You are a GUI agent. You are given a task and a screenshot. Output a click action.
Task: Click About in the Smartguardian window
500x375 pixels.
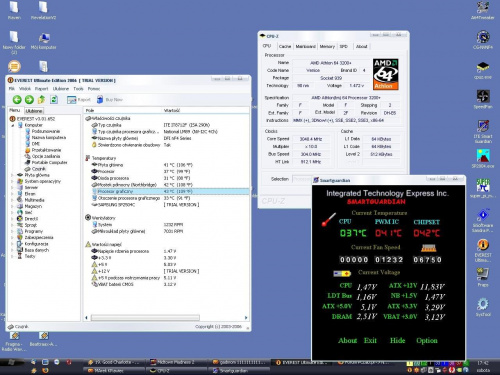point(347,340)
